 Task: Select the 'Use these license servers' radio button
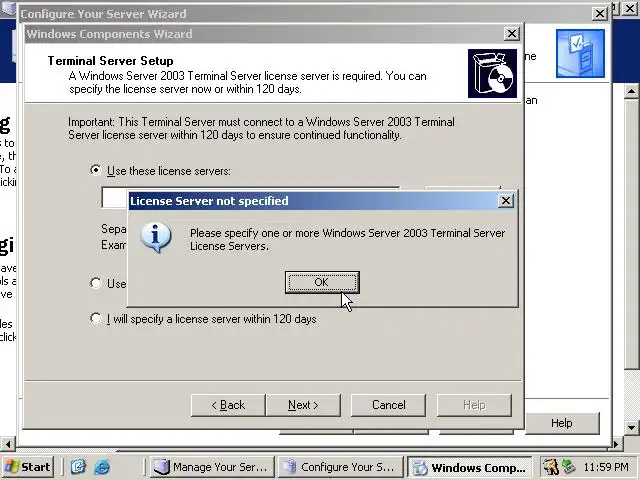pyautogui.click(x=96, y=170)
